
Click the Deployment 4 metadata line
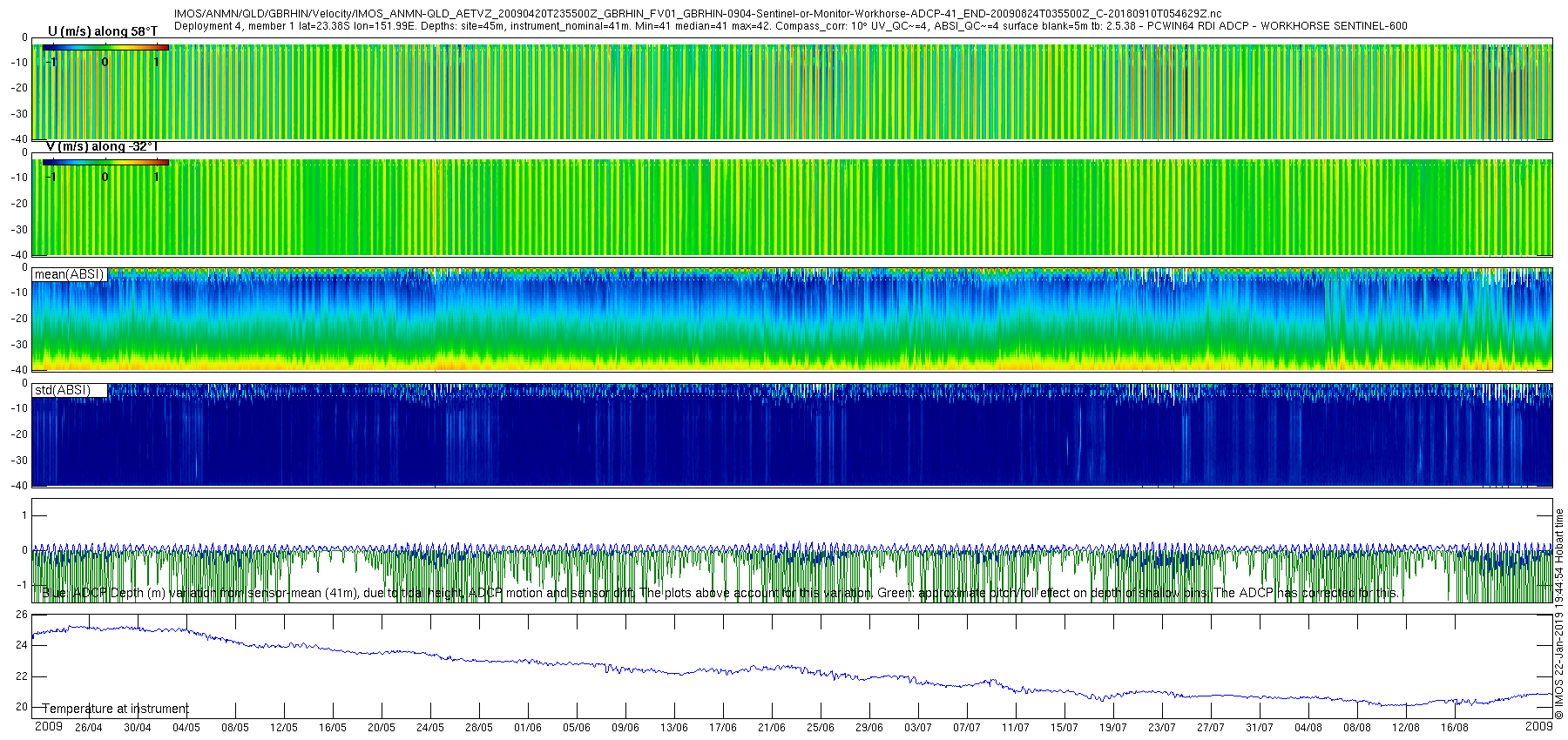pyautogui.click(x=791, y=26)
